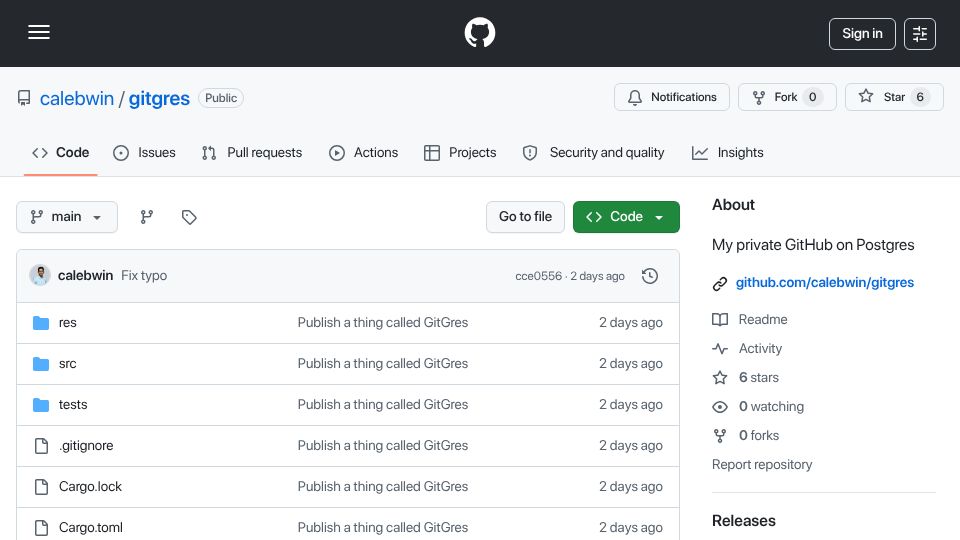View the 0 watching list
The height and width of the screenshot is (540, 960).
758,407
